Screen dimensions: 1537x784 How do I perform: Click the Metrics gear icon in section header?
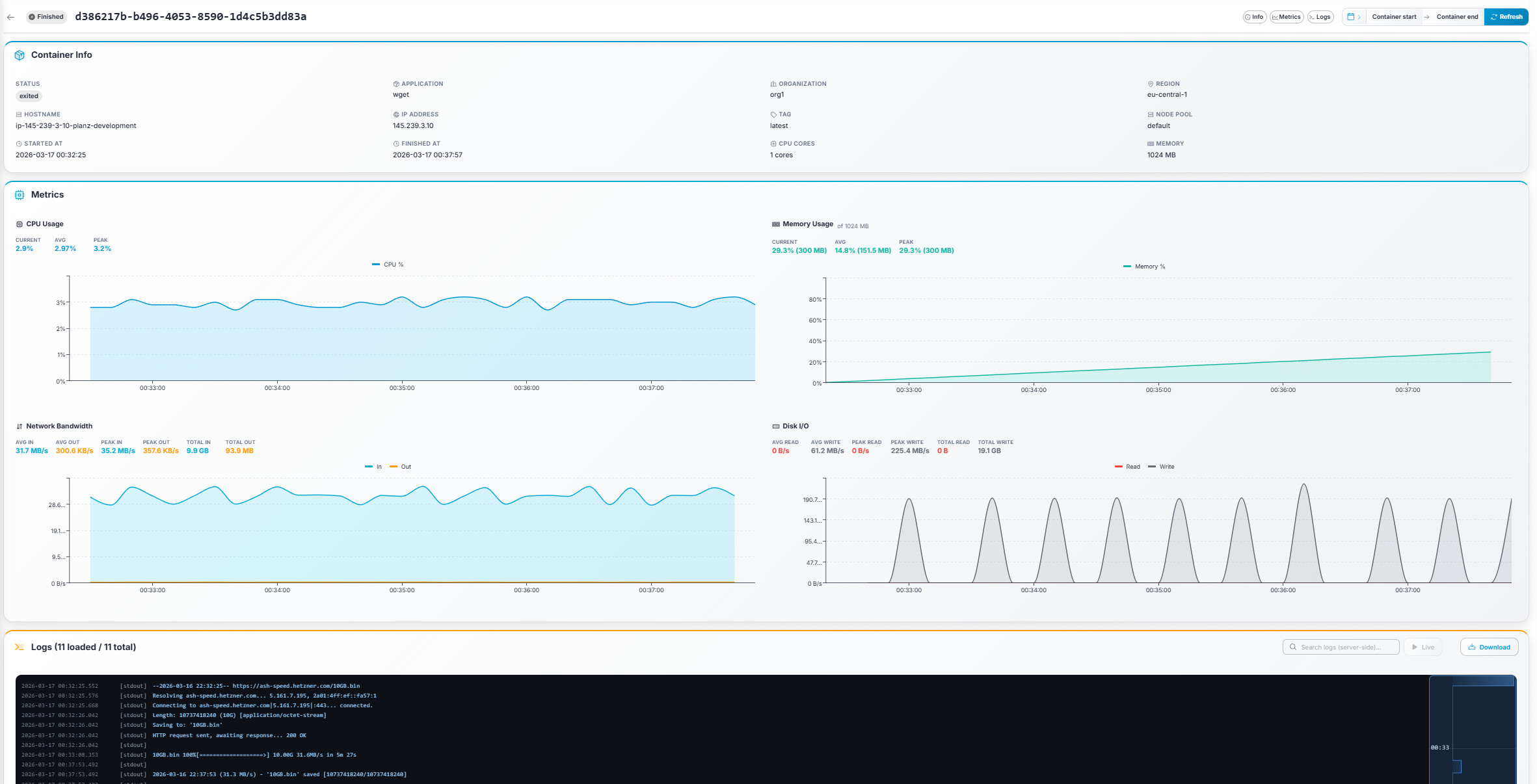[20, 194]
